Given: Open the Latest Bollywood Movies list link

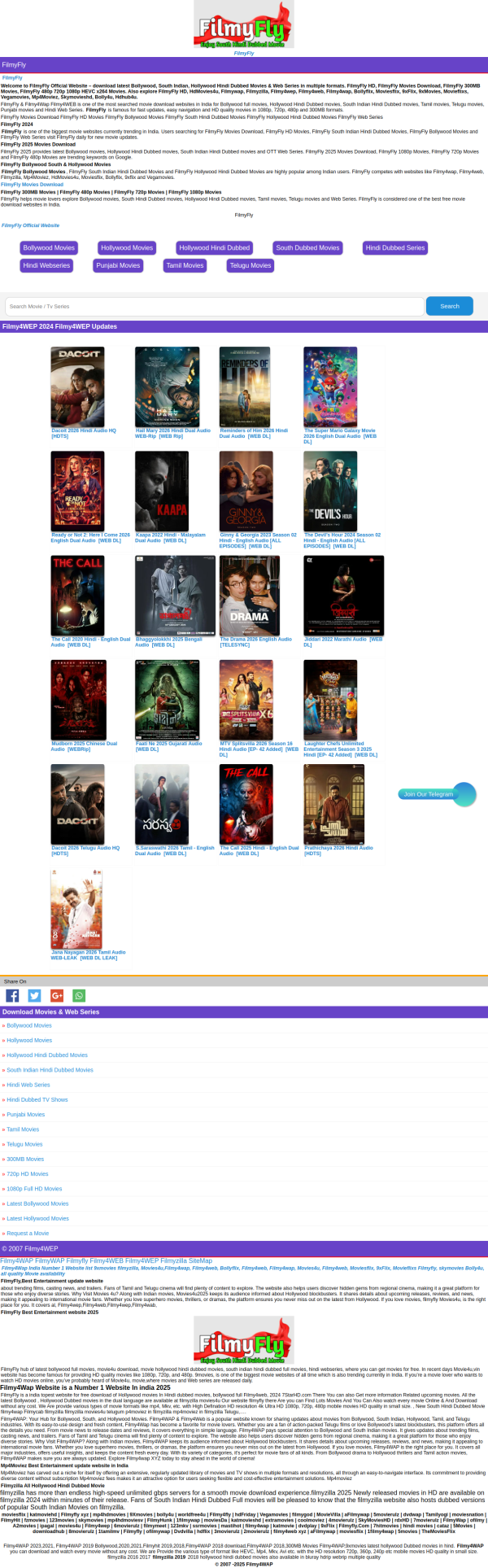Looking at the screenshot, I should point(37,1203).
